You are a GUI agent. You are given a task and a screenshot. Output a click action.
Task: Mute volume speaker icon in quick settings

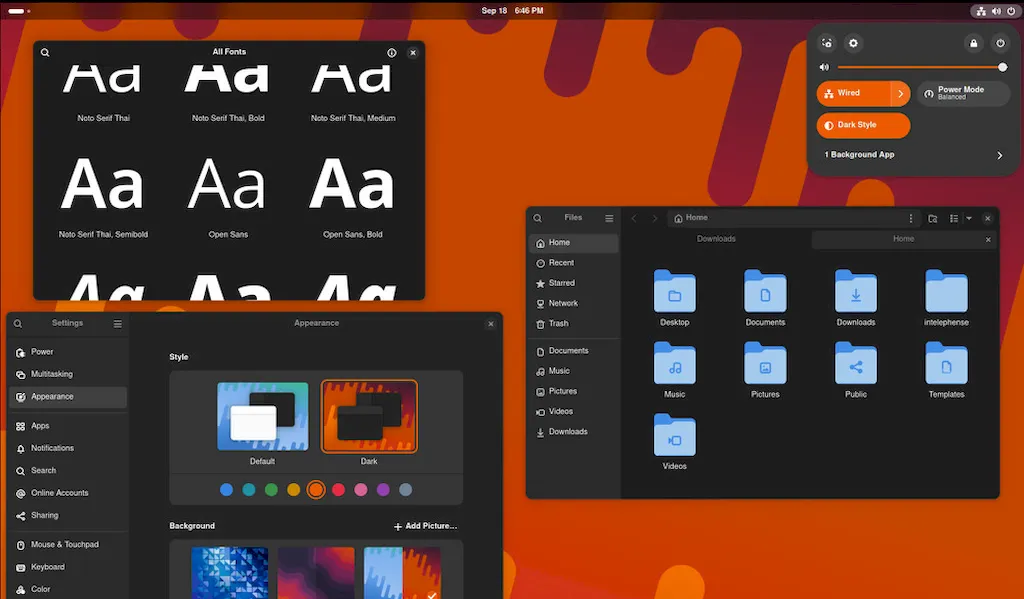pos(824,67)
